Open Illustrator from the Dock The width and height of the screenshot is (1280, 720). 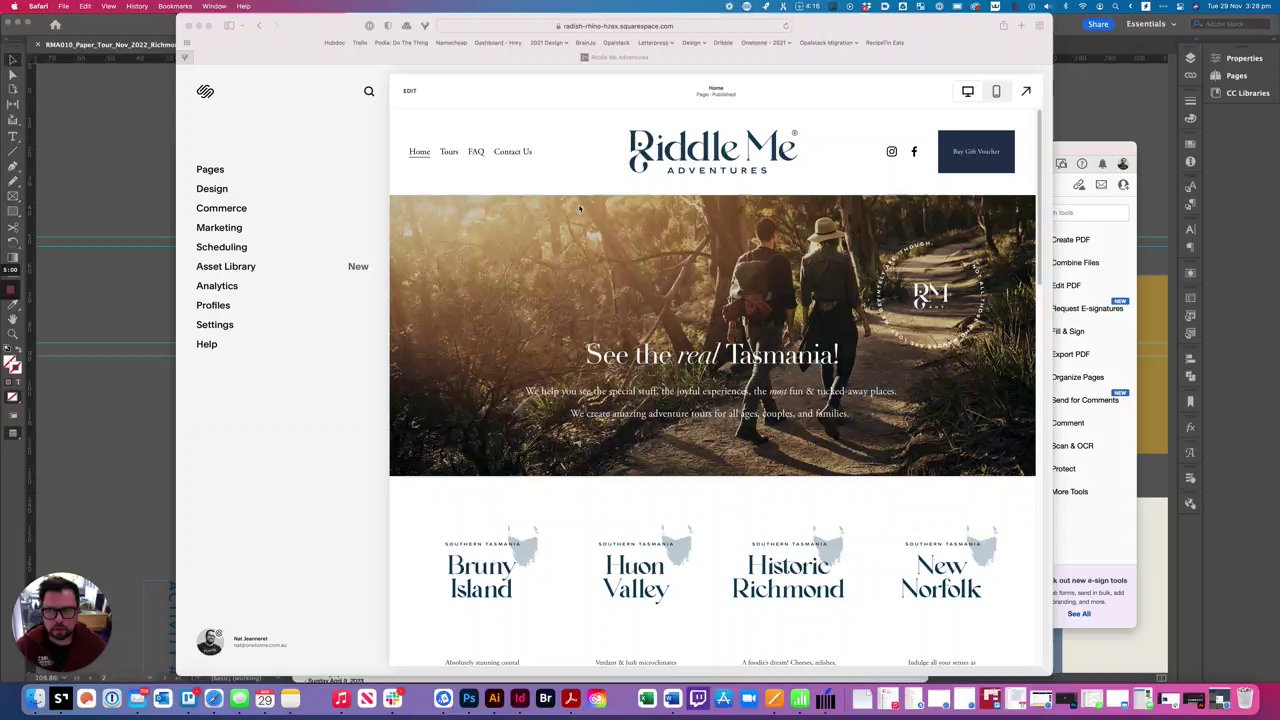(494, 698)
